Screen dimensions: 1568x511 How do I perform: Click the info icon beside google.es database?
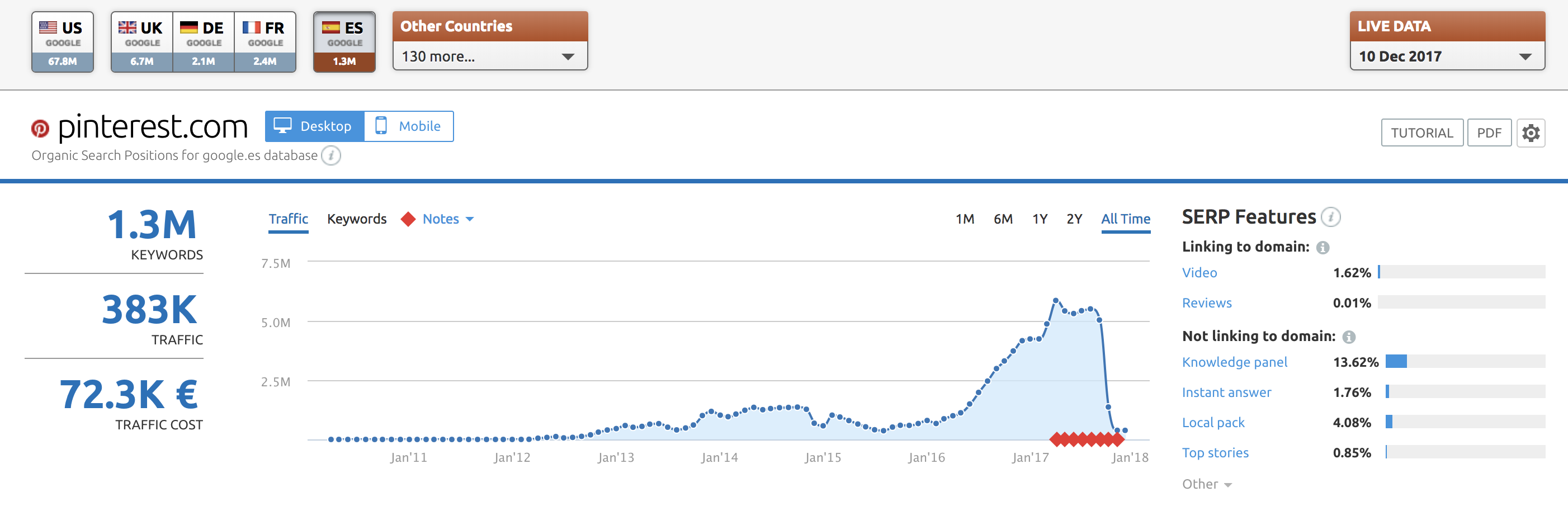[330, 156]
